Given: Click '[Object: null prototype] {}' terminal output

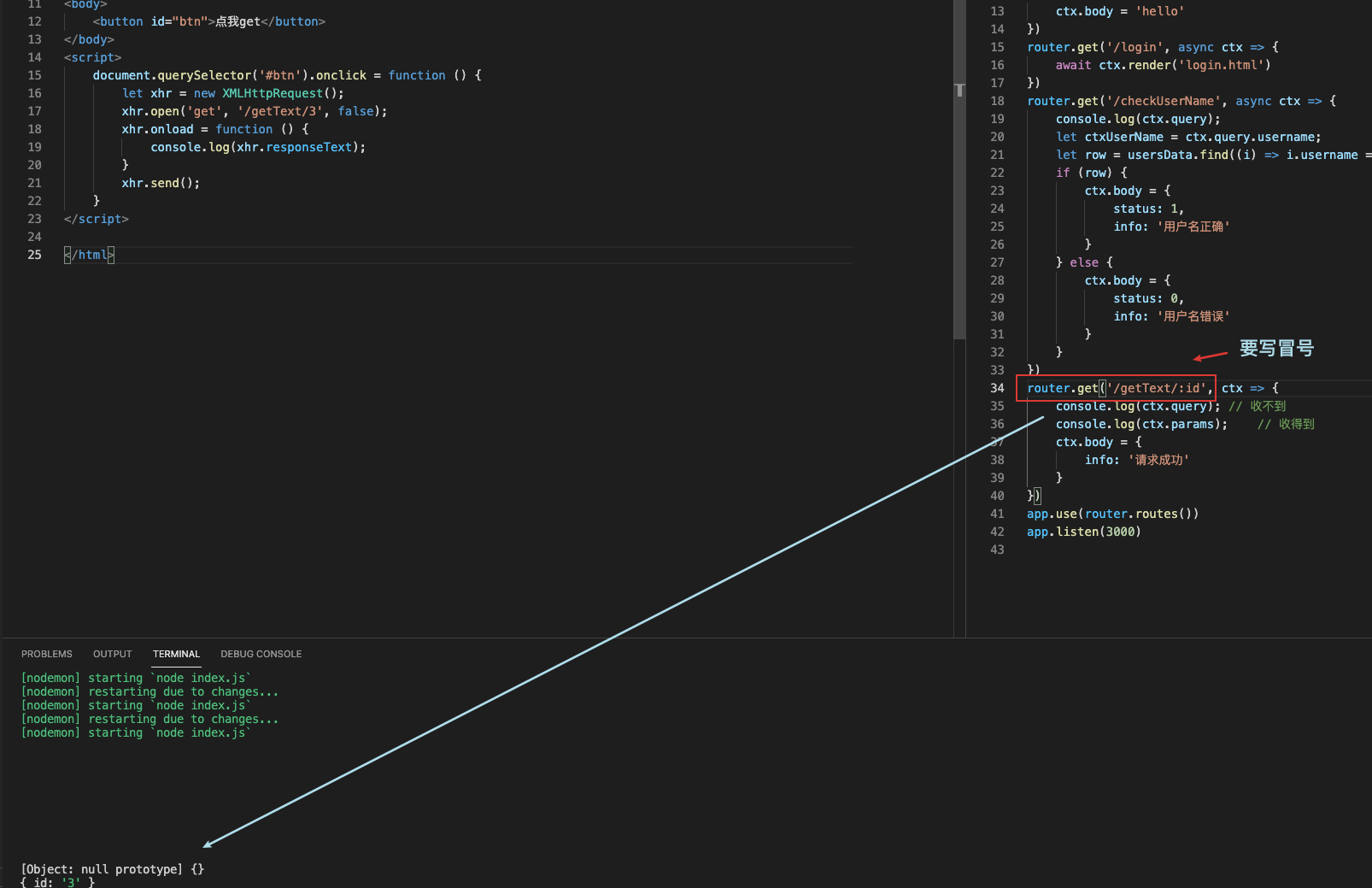Looking at the screenshot, I should pos(113,869).
